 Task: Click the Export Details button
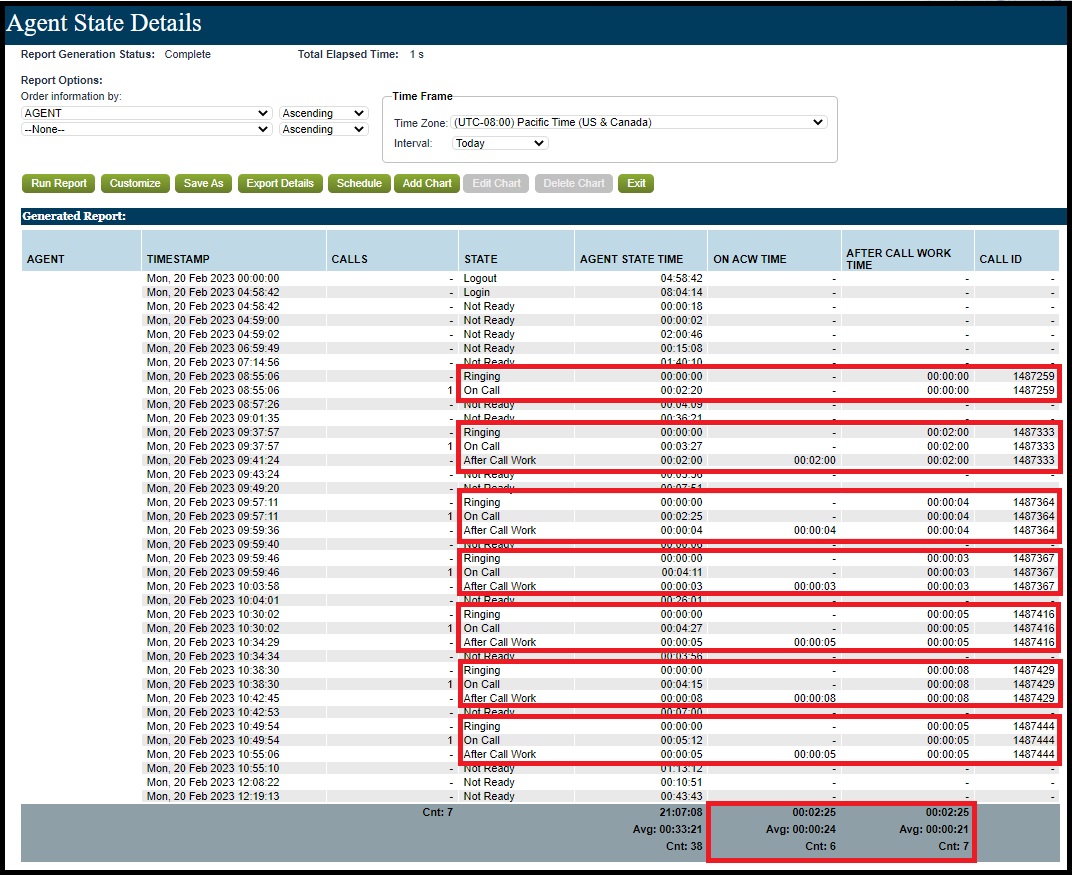280,183
